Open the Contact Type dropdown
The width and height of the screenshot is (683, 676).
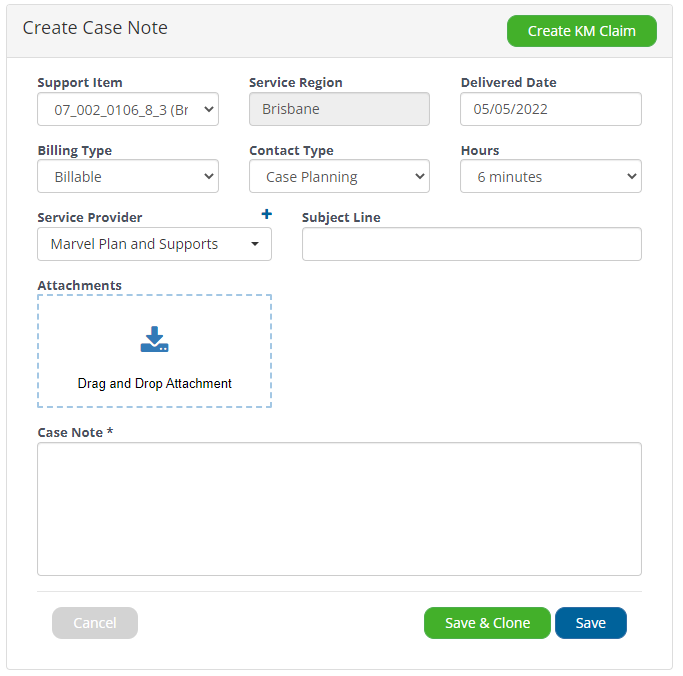coord(339,176)
